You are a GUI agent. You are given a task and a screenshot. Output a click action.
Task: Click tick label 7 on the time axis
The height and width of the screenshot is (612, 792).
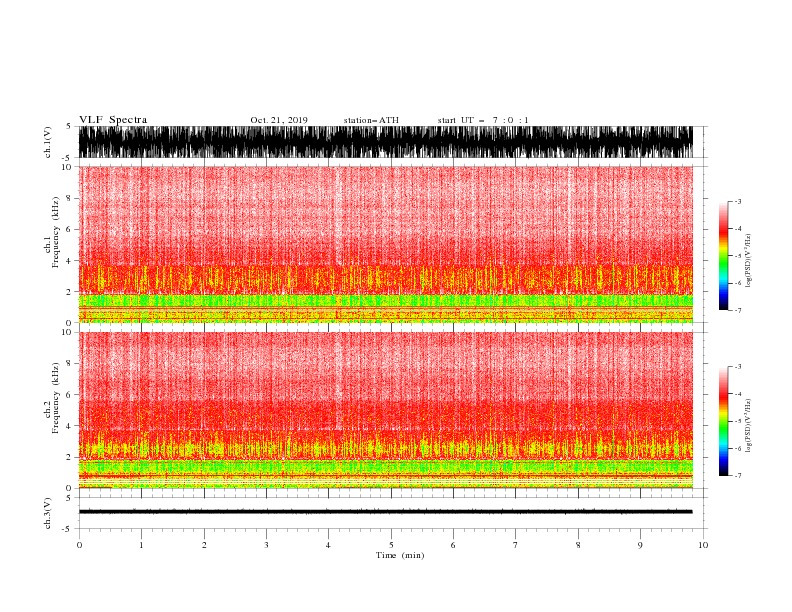516,545
